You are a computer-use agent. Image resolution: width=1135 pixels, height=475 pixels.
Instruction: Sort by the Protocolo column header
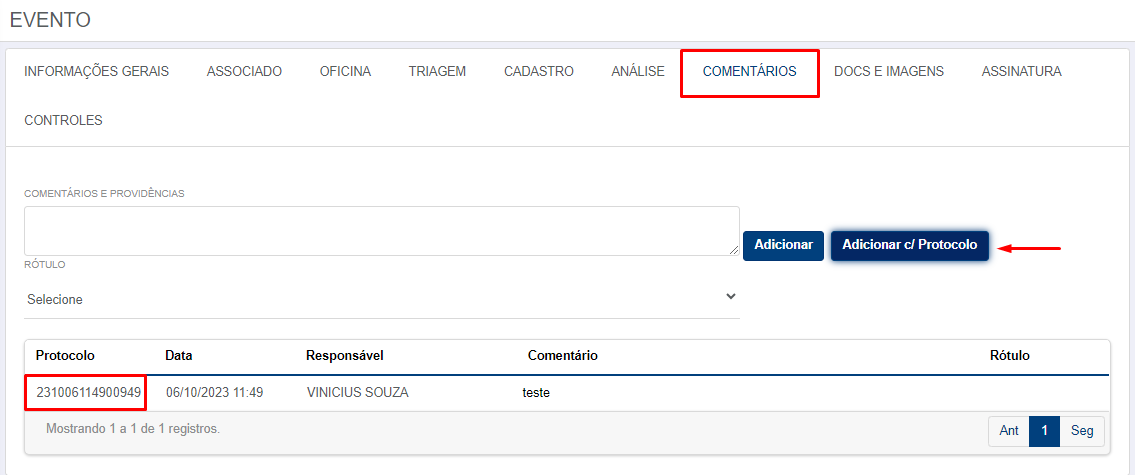pyautogui.click(x=66, y=356)
